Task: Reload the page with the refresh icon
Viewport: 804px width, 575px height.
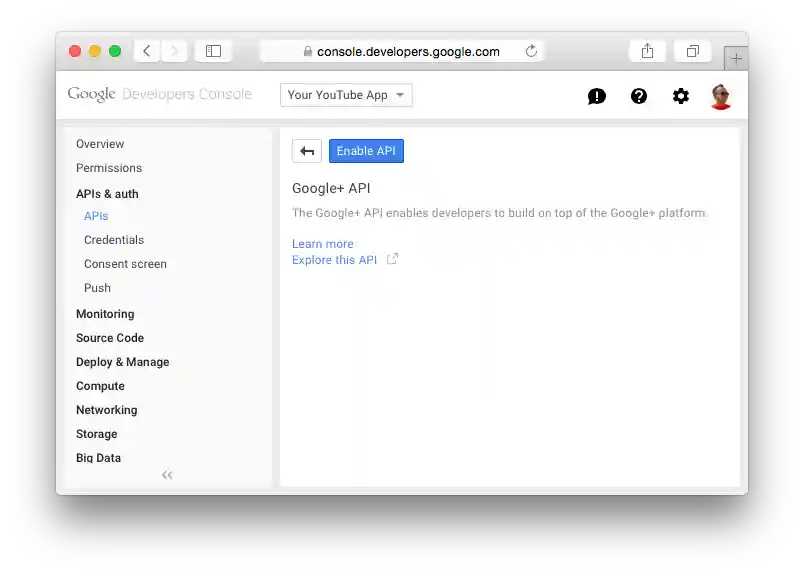Action: 531,51
